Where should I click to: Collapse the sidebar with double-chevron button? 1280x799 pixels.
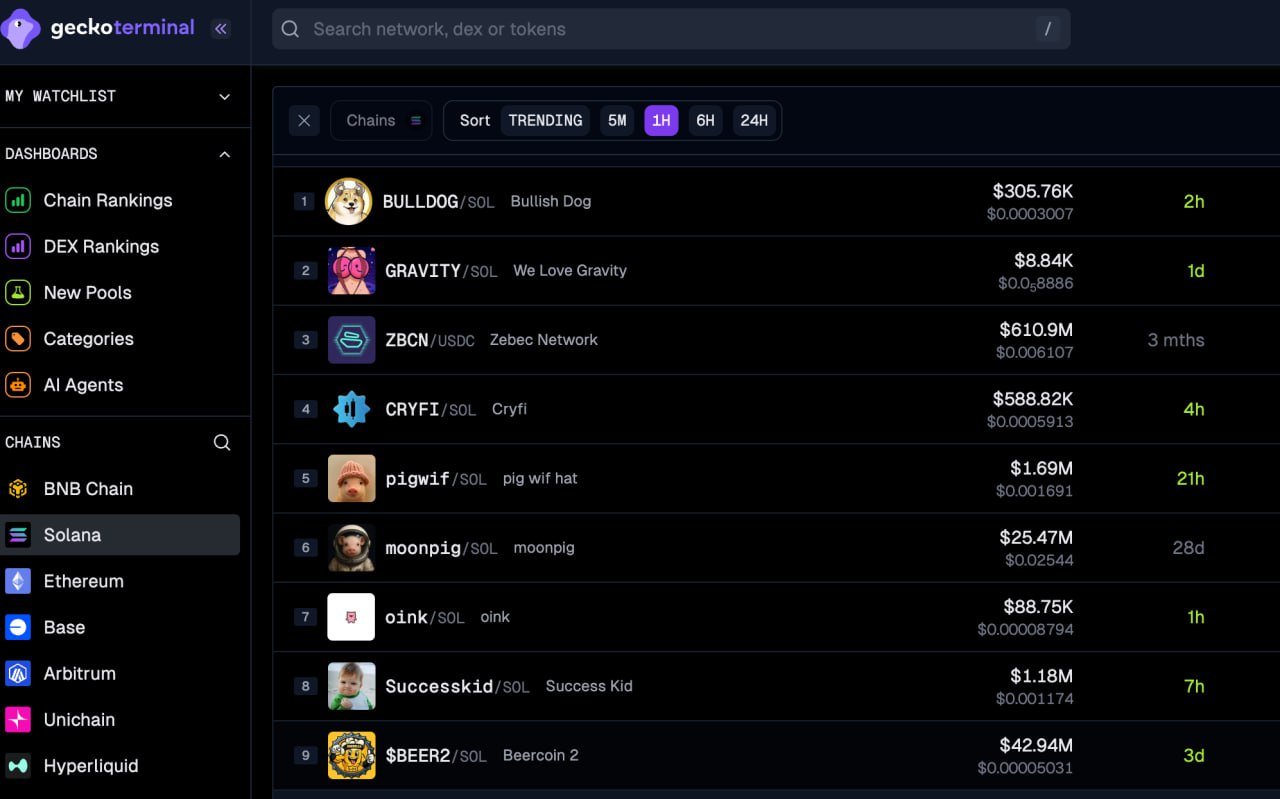(x=221, y=29)
